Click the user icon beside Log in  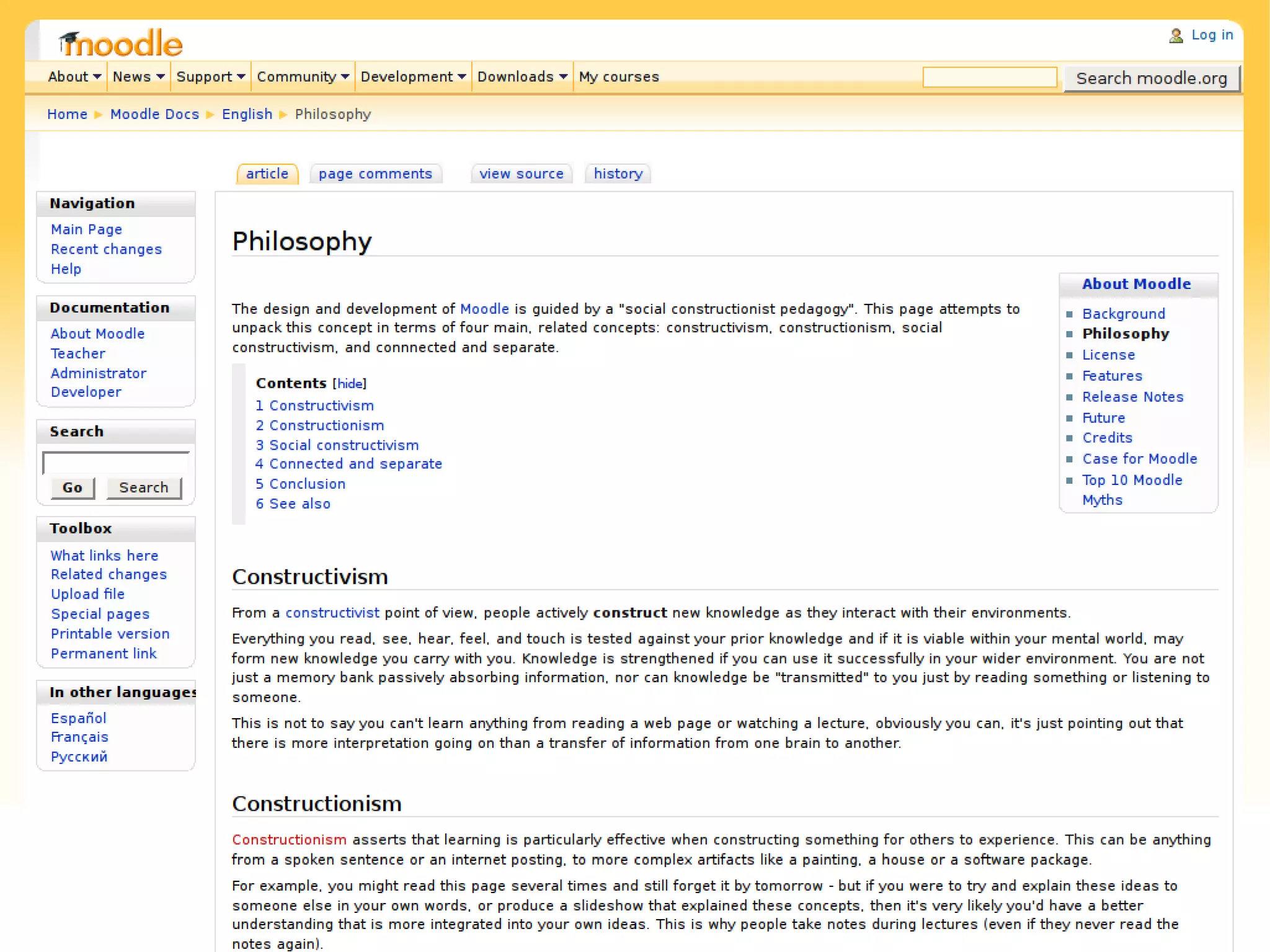[x=1175, y=36]
